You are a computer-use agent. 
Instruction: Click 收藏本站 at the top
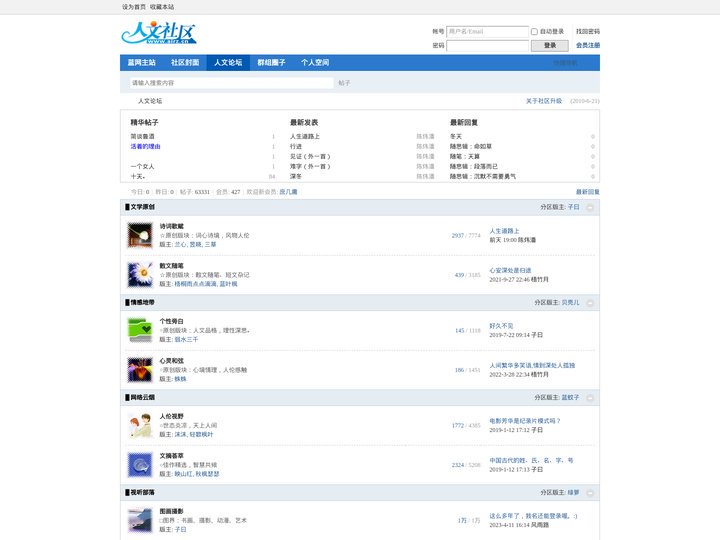[x=162, y=7]
